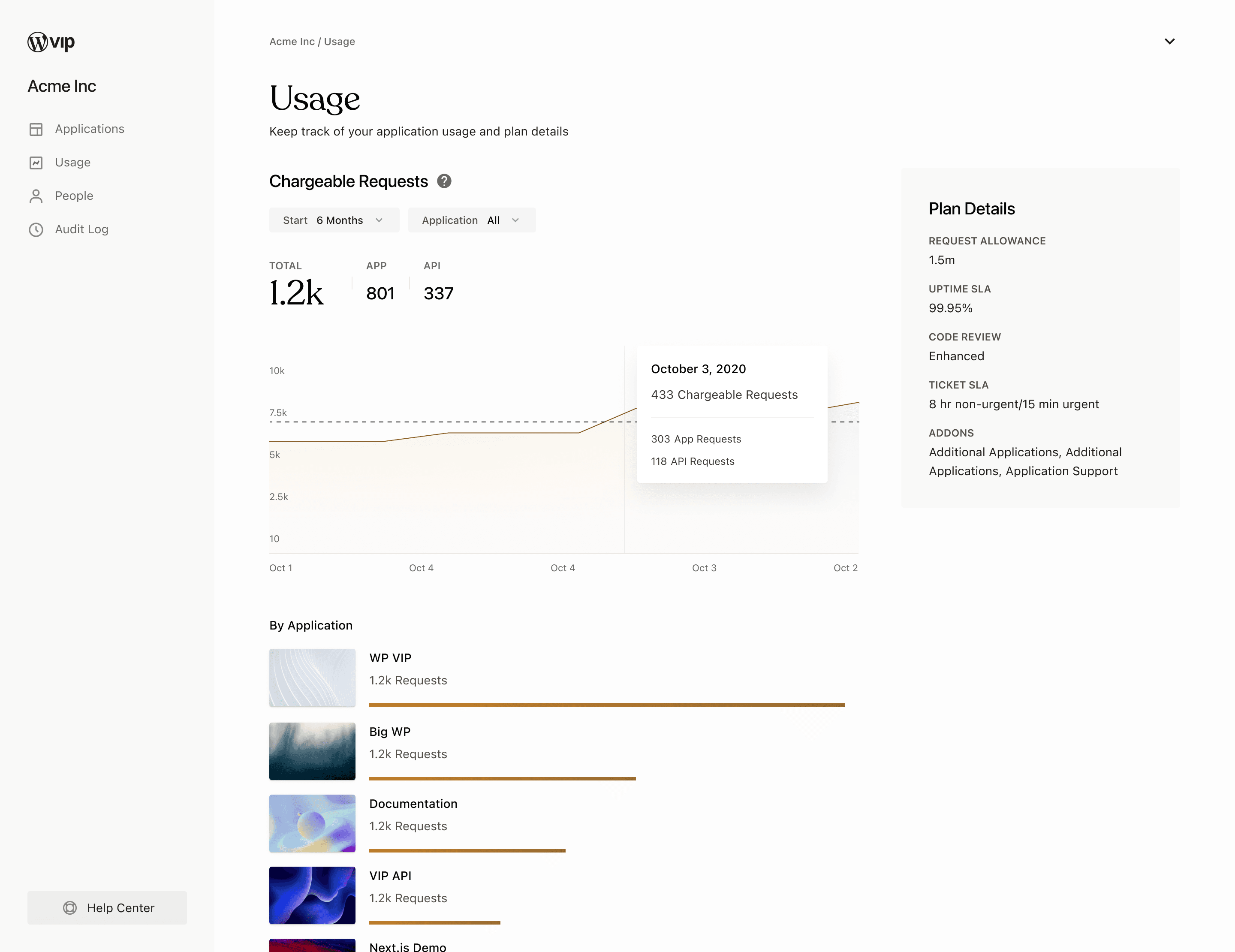
Task: Click the Next.js Demo application name
Action: pyautogui.click(x=407, y=946)
